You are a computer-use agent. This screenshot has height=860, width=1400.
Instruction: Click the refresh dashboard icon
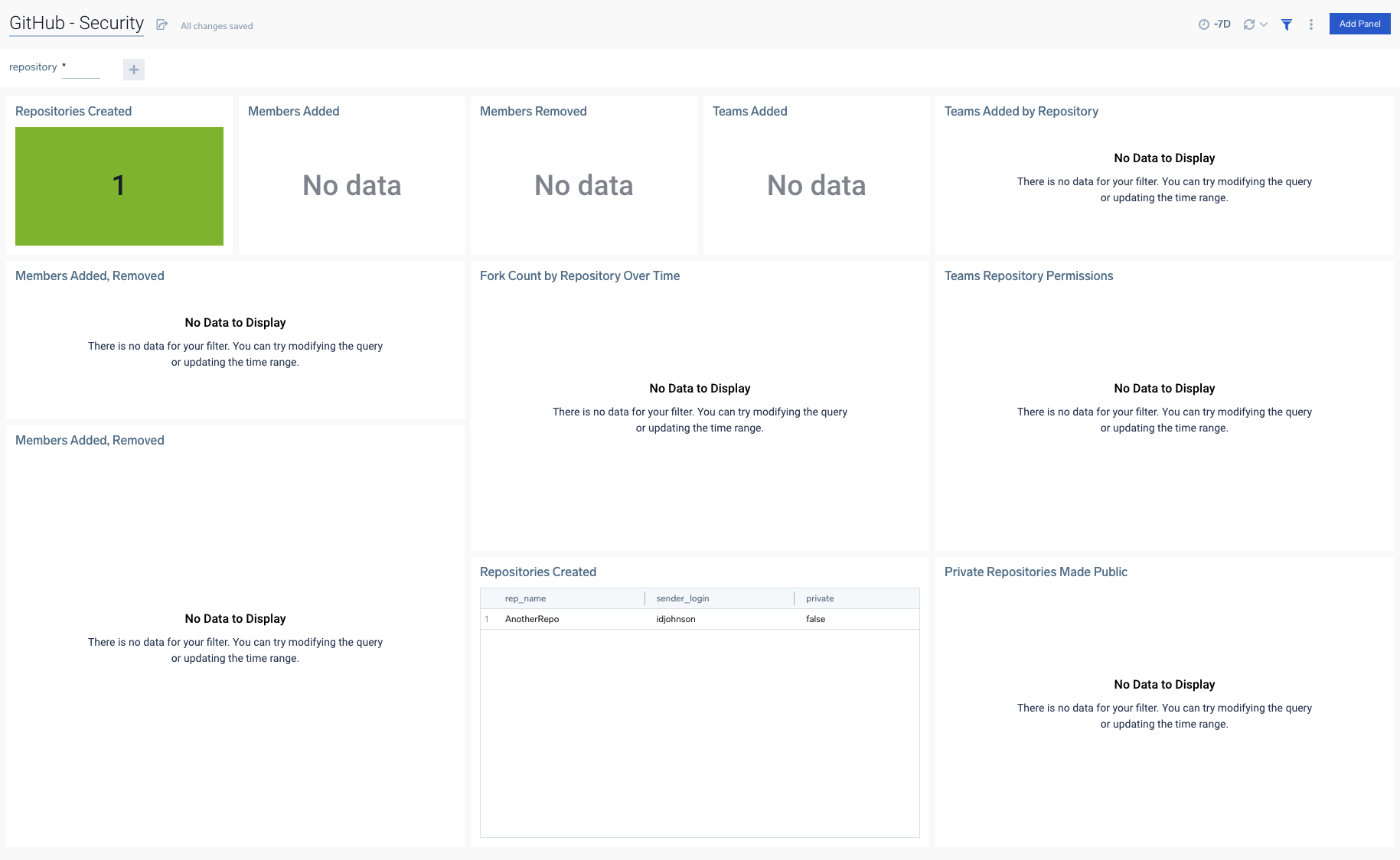1249,24
